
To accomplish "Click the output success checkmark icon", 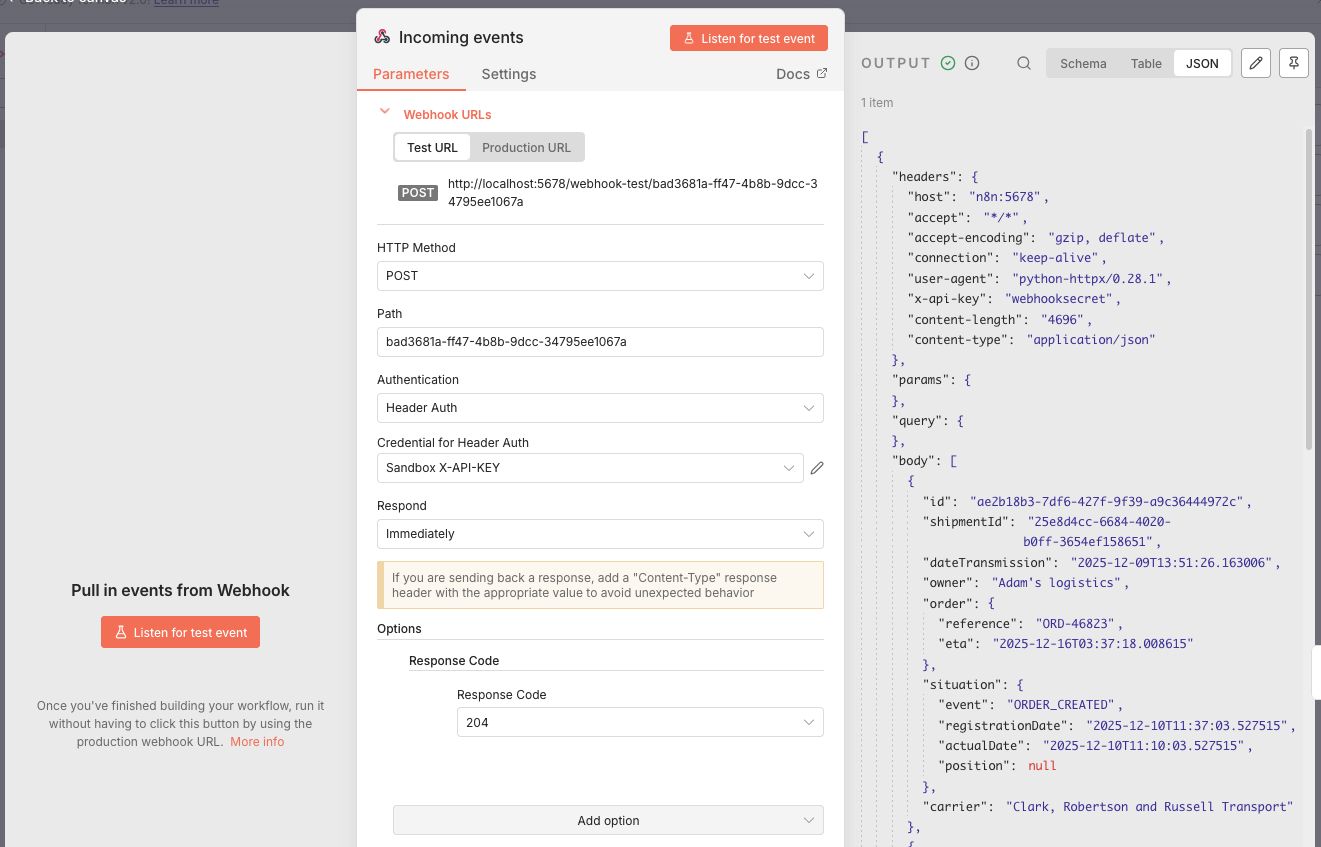I will coord(948,63).
